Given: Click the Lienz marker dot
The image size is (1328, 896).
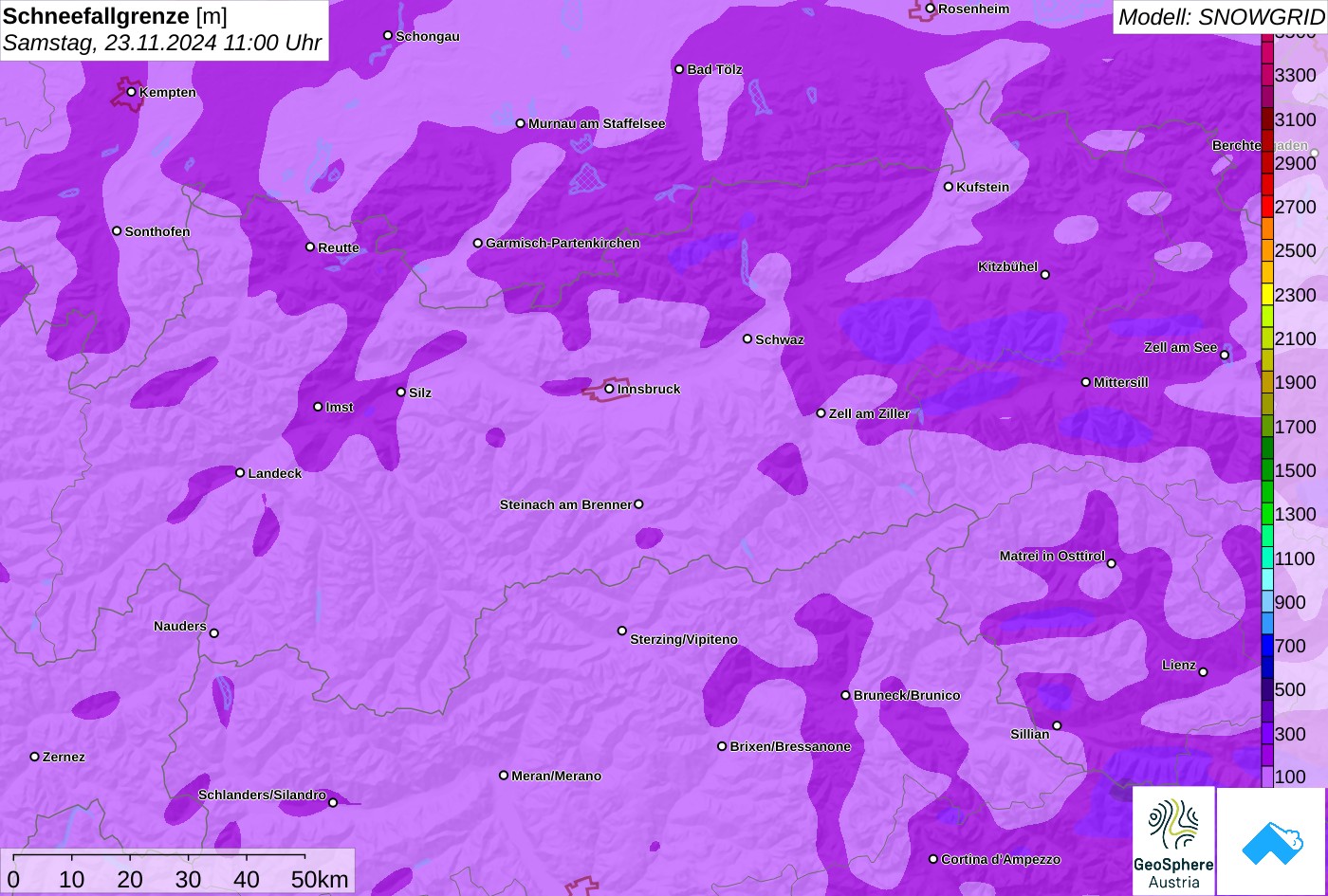Looking at the screenshot, I should 1203,672.
